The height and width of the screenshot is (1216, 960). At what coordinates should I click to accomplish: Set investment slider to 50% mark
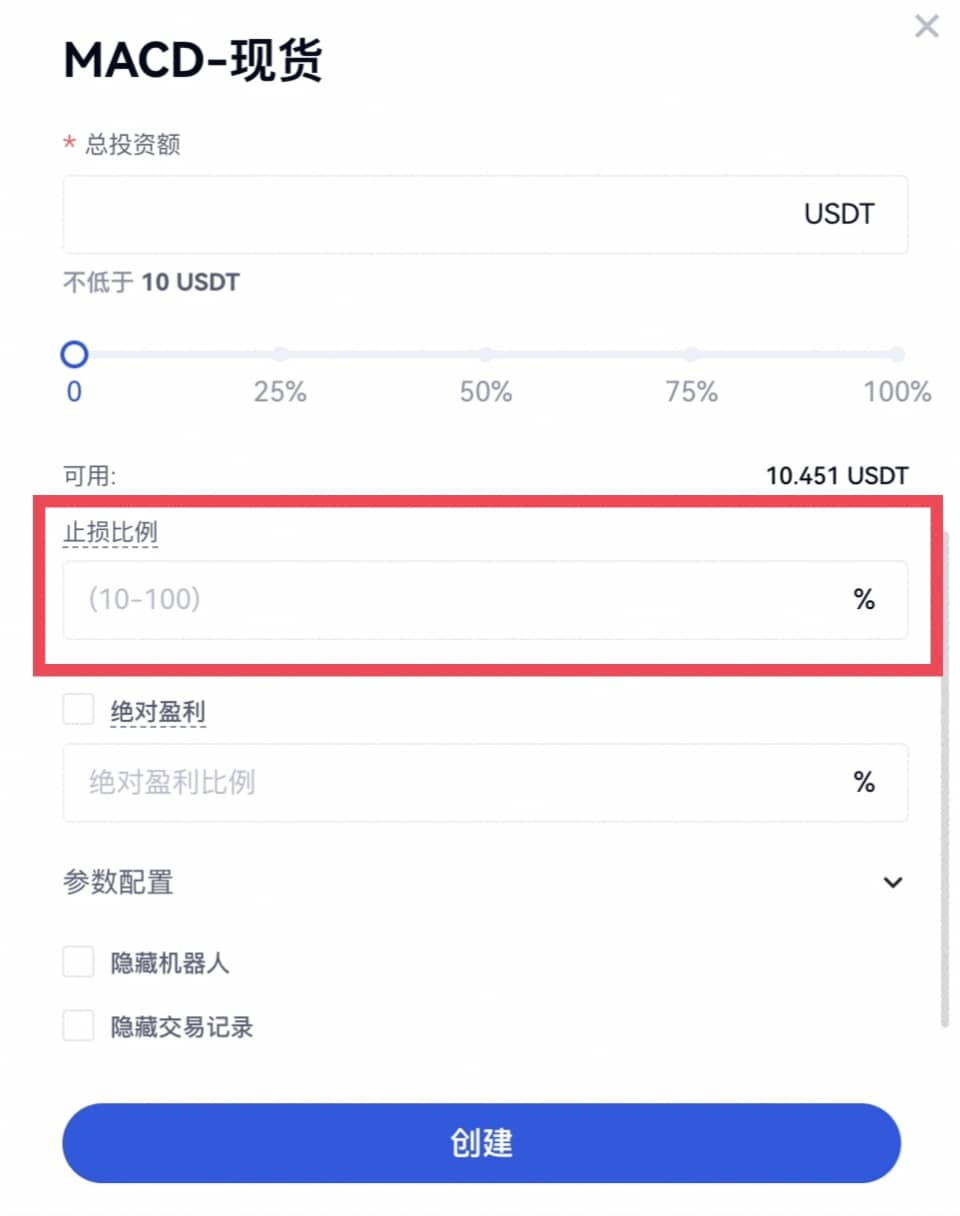pos(486,354)
